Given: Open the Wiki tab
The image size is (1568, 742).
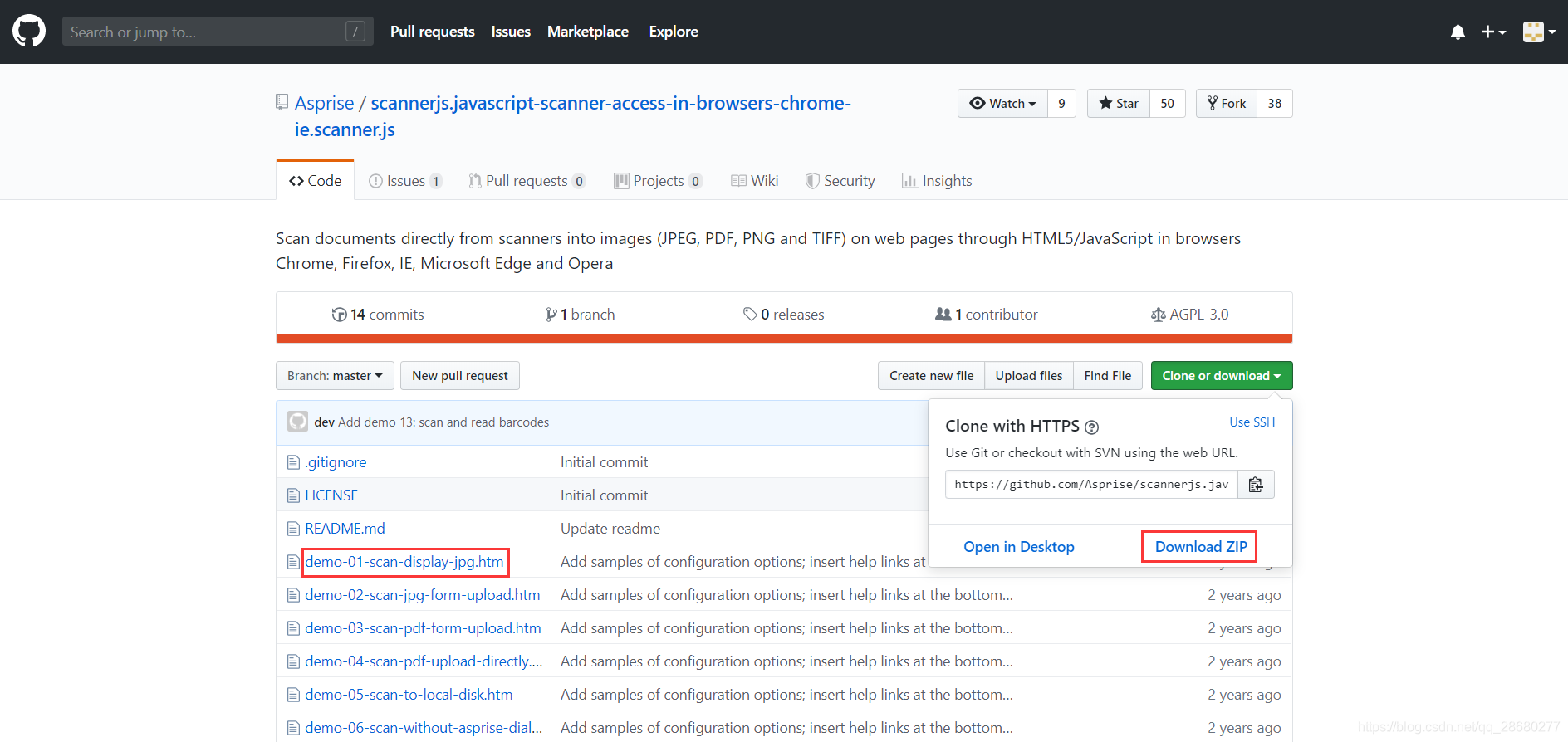Looking at the screenshot, I should [x=755, y=181].
